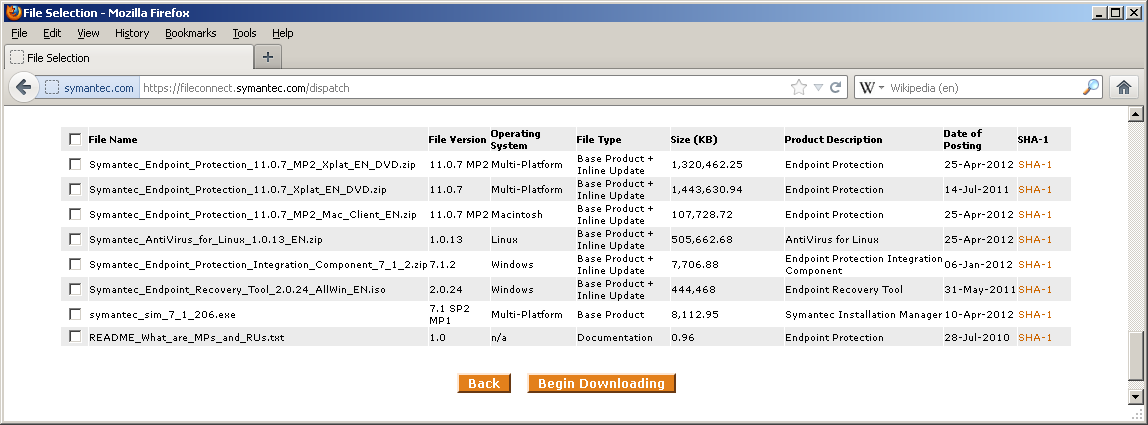The width and height of the screenshot is (1148, 425).
Task: Click file name symantec_sim_7_1_206.exe
Action: 163,314
